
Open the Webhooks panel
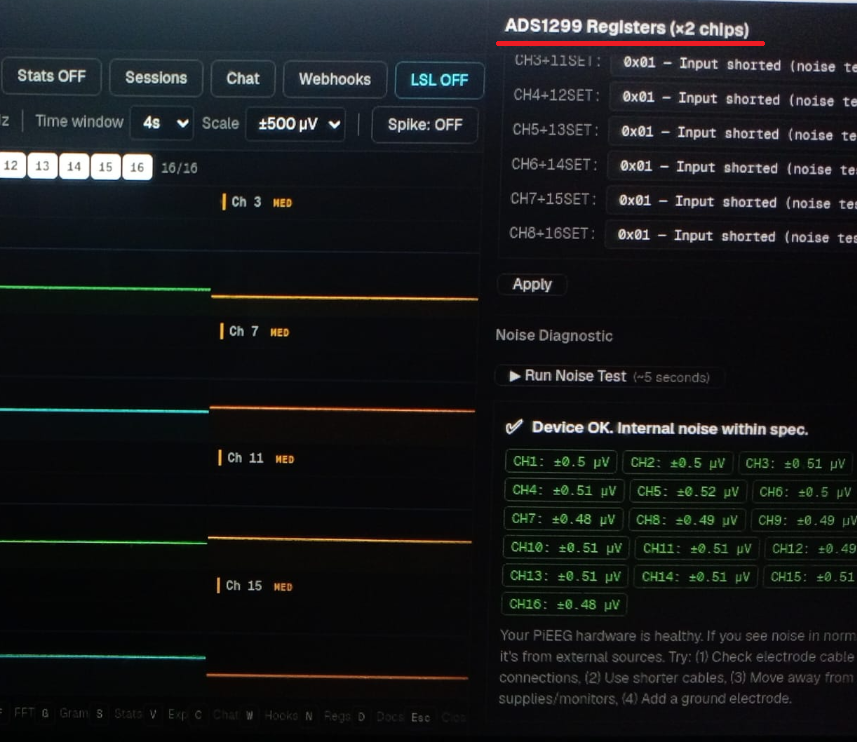(334, 77)
